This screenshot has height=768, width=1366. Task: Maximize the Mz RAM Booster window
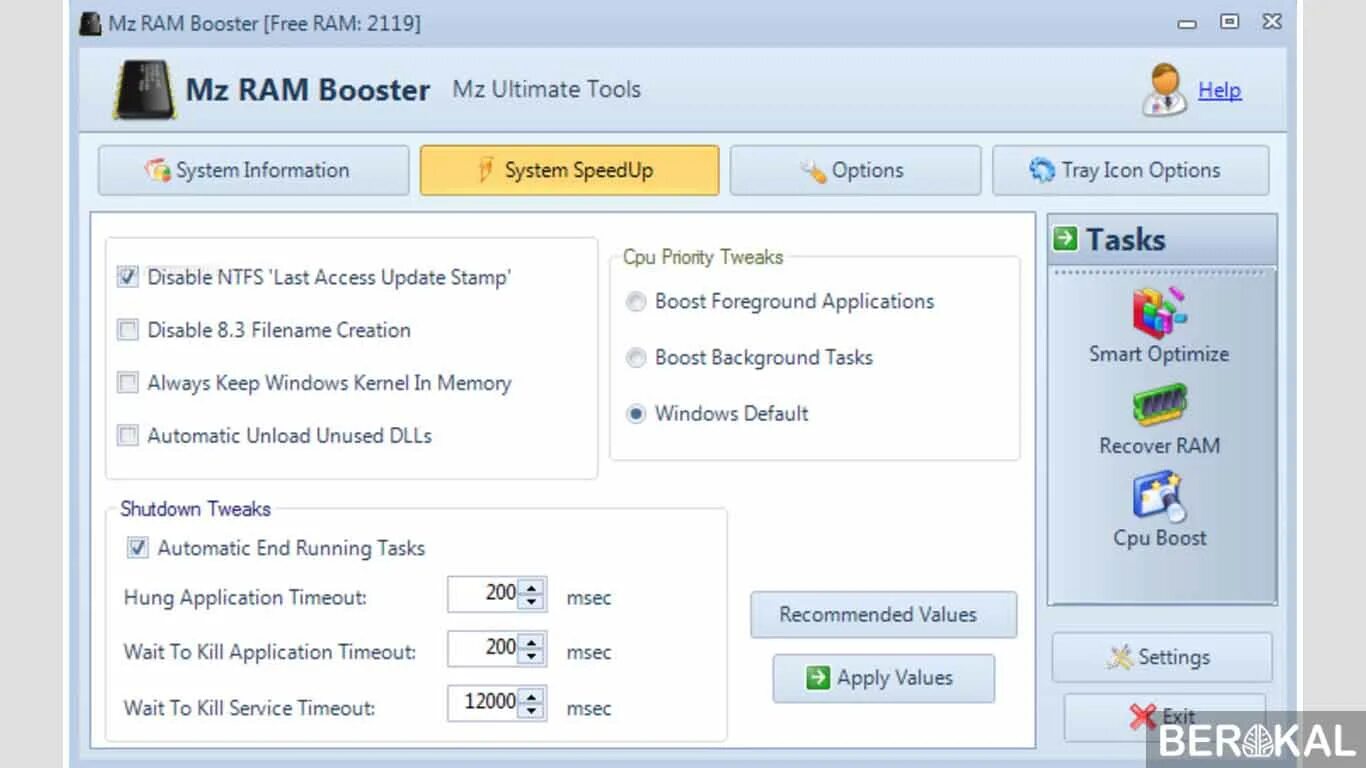(1230, 21)
